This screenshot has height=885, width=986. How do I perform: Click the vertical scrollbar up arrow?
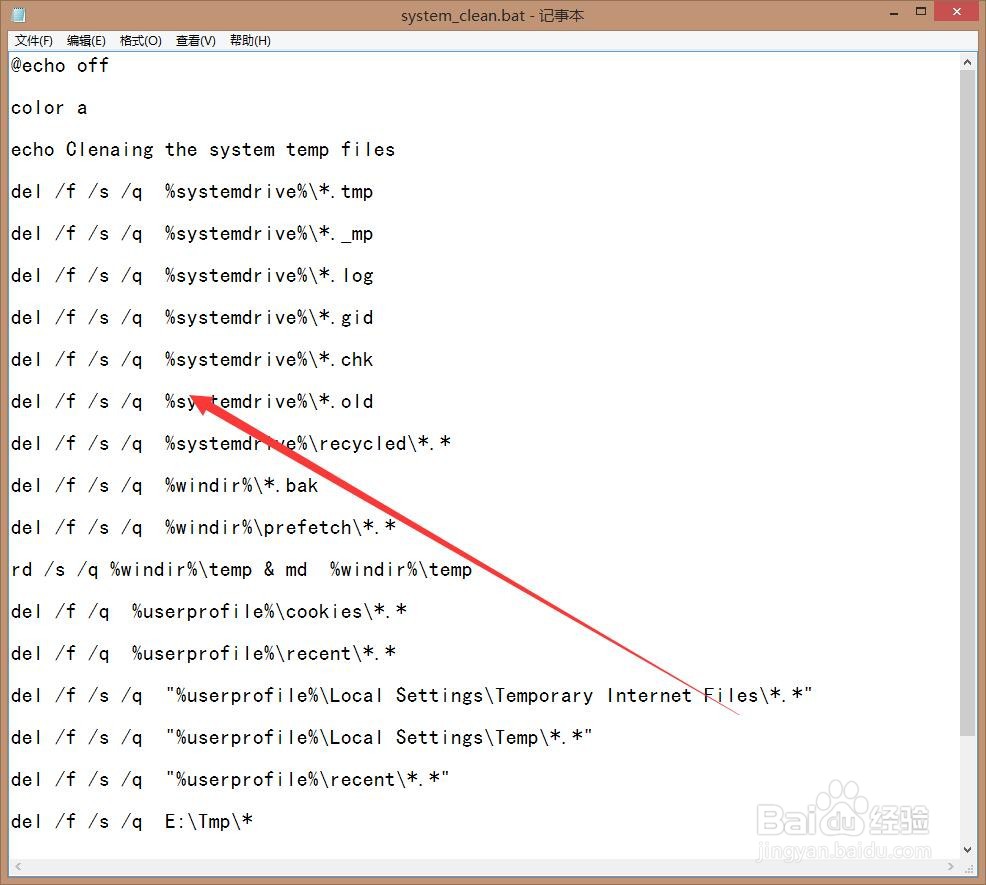click(967, 62)
